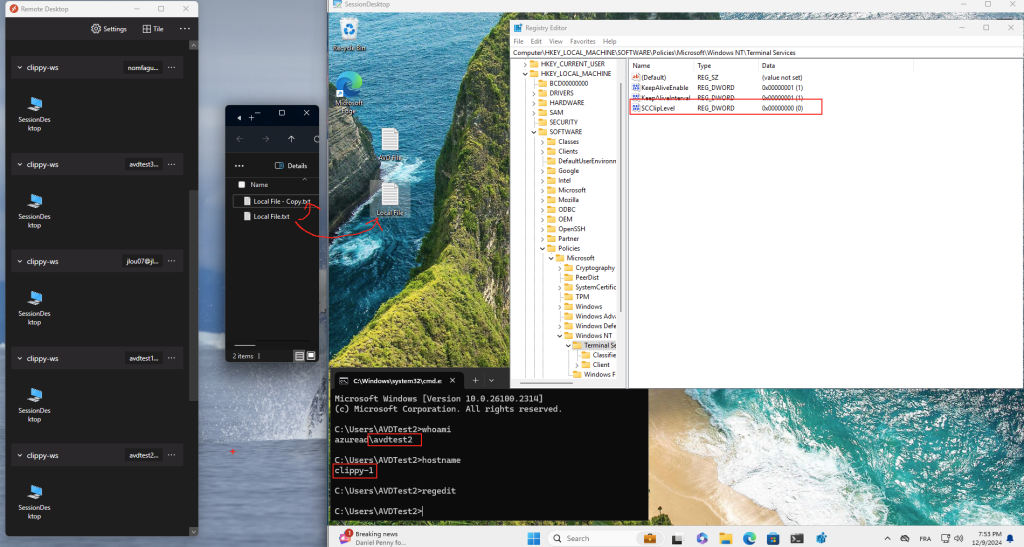Screen dimensions: 1024x547
Task: Click the Registry Editor address path bar
Action: (x=766, y=52)
